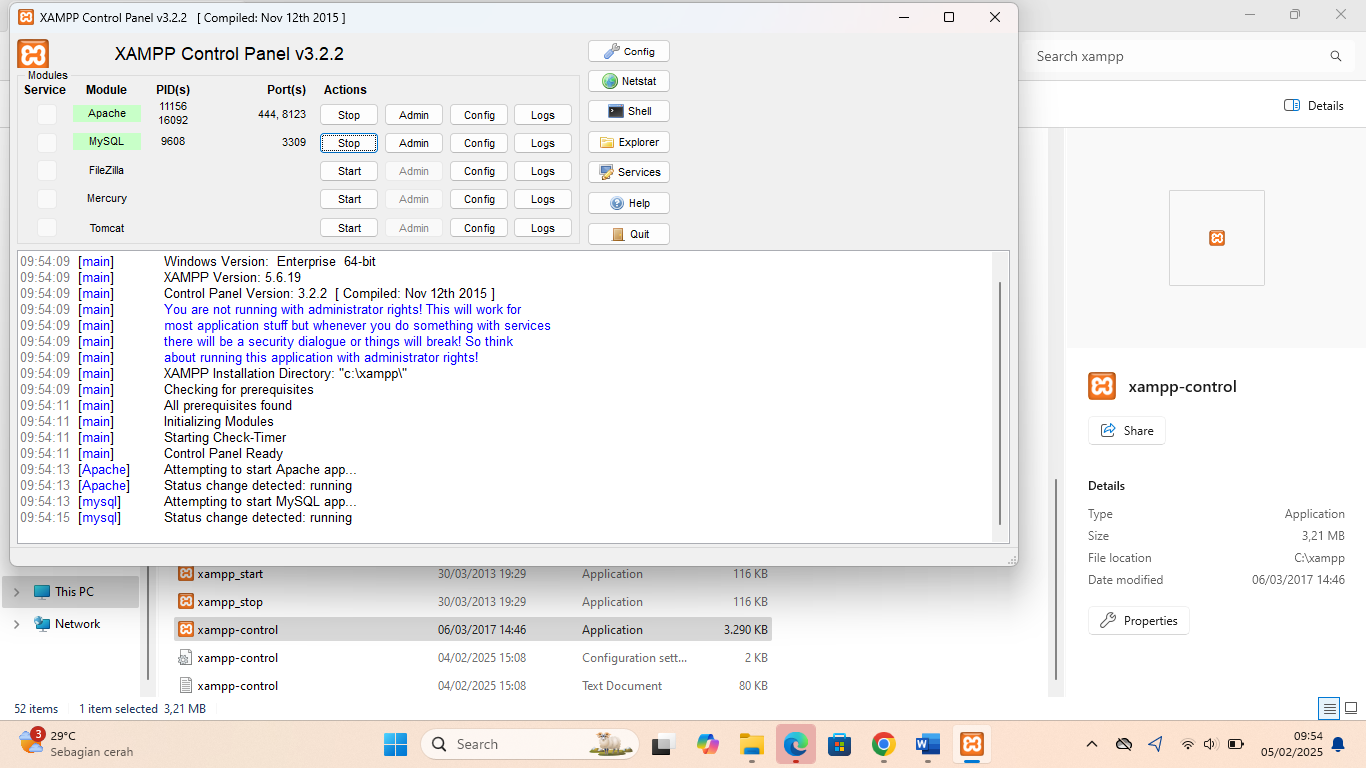Open Task View on the taskbar
Screen dimensions: 1366x768
(x=662, y=744)
